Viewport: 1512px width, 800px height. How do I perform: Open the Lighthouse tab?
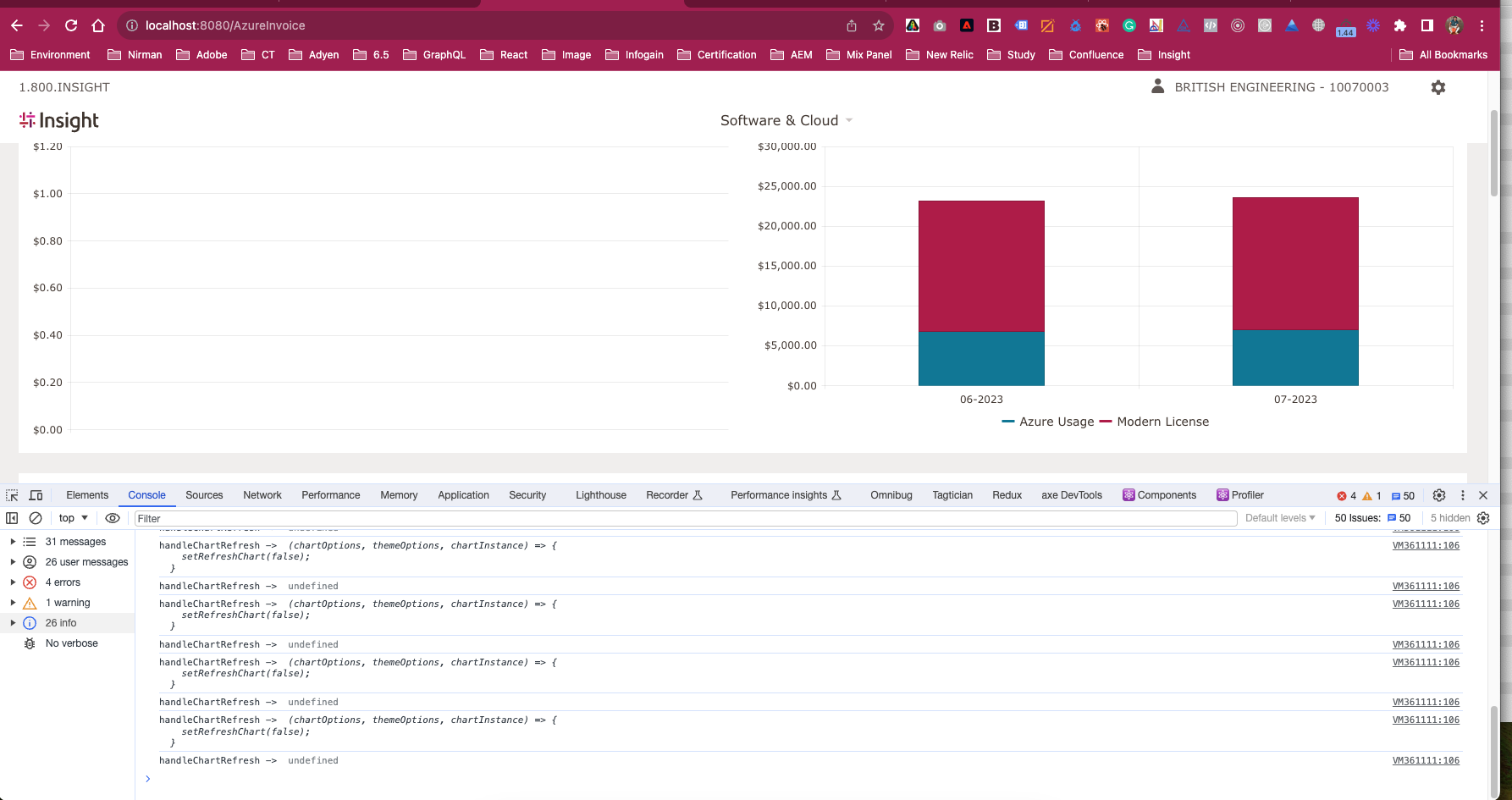click(x=601, y=495)
